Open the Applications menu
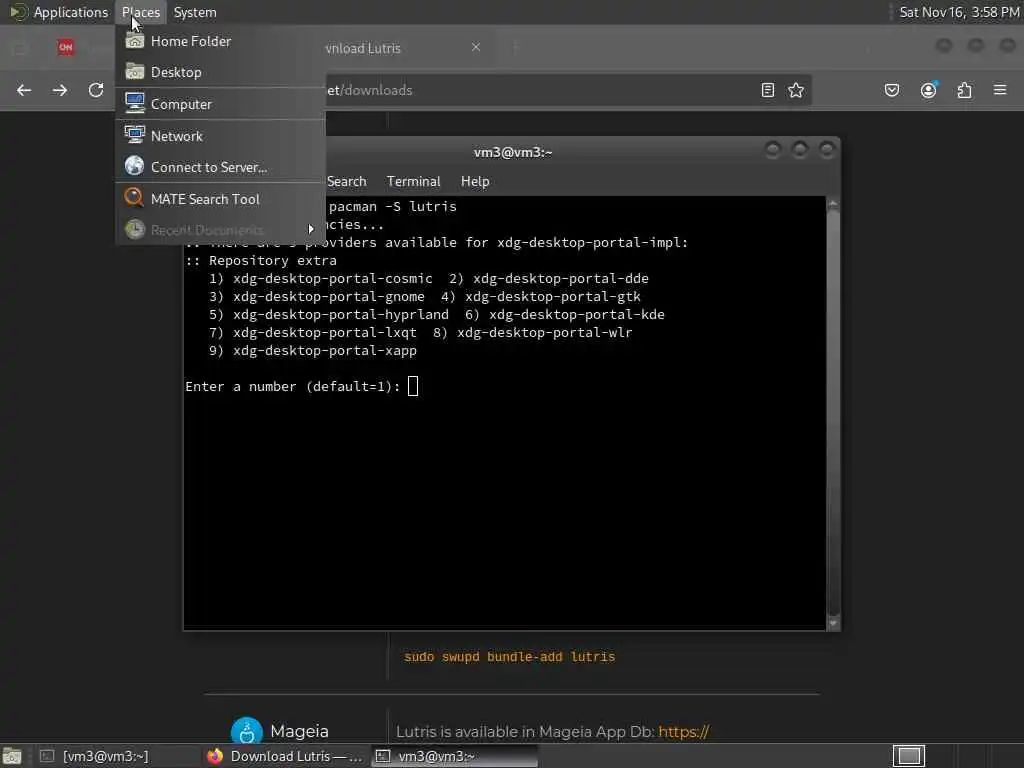Viewport: 1024px width, 768px height. point(71,12)
